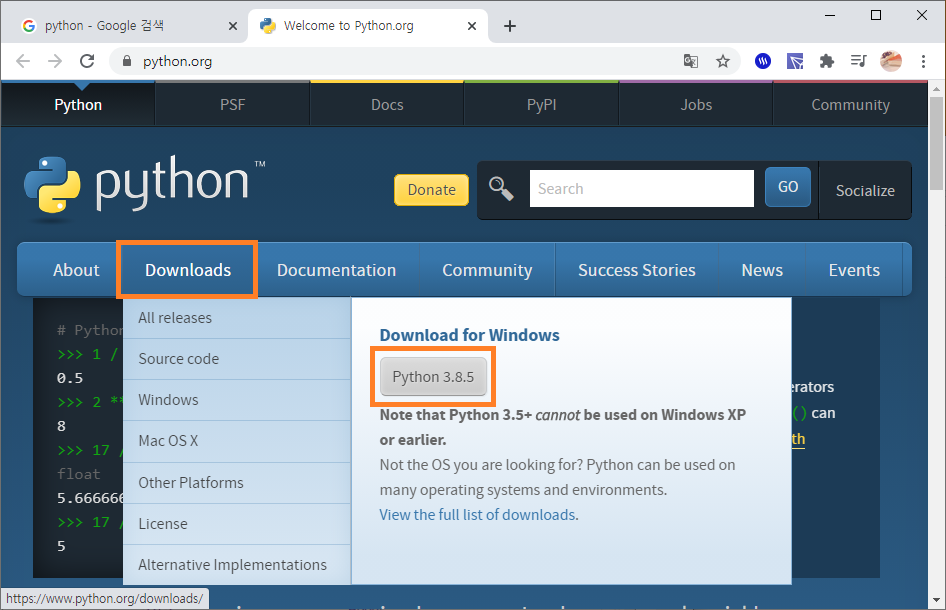
Task: Select Alternative Implementations submenu entry
Action: coord(236,565)
